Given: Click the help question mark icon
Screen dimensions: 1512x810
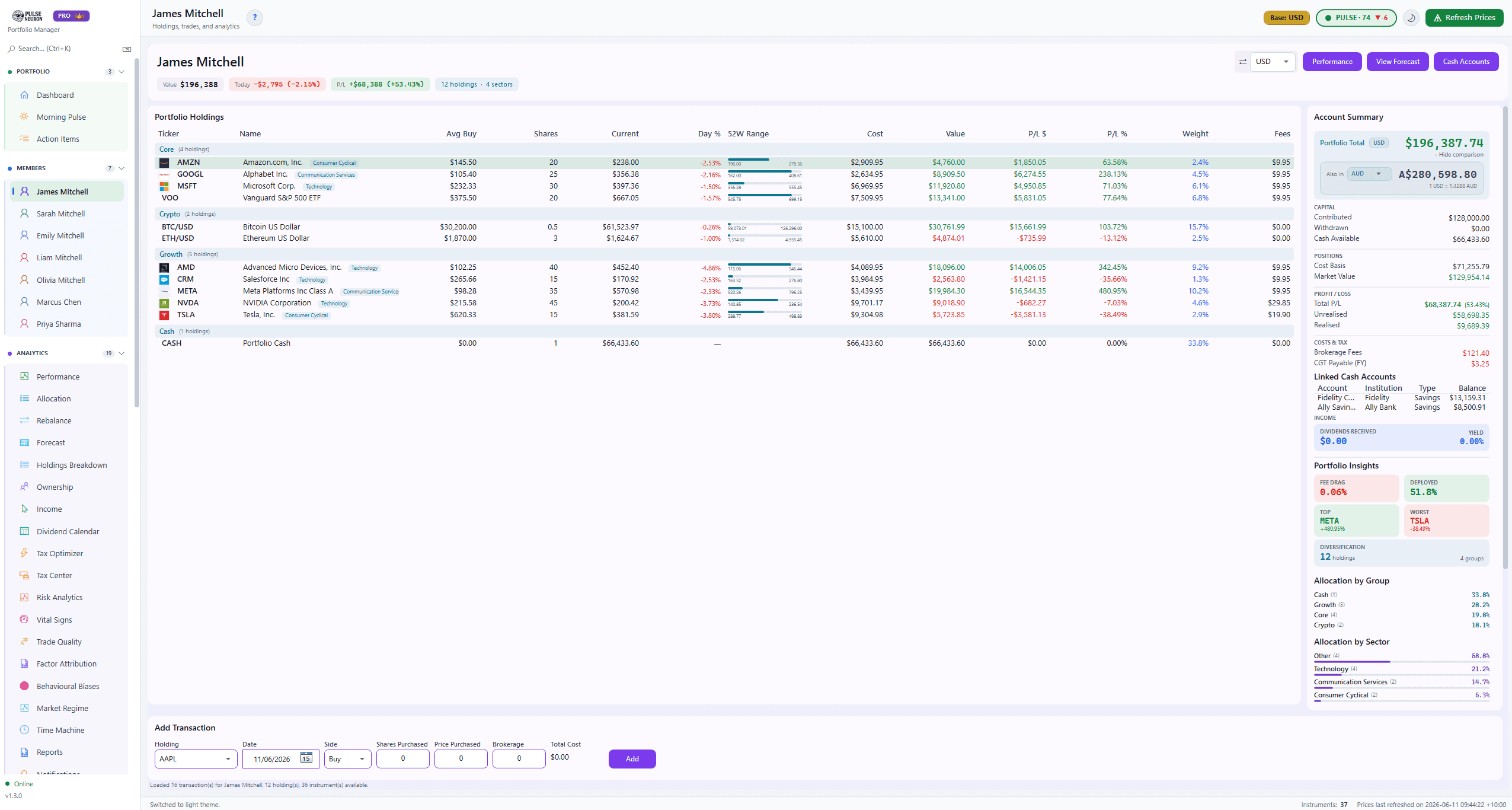Looking at the screenshot, I should point(255,18).
